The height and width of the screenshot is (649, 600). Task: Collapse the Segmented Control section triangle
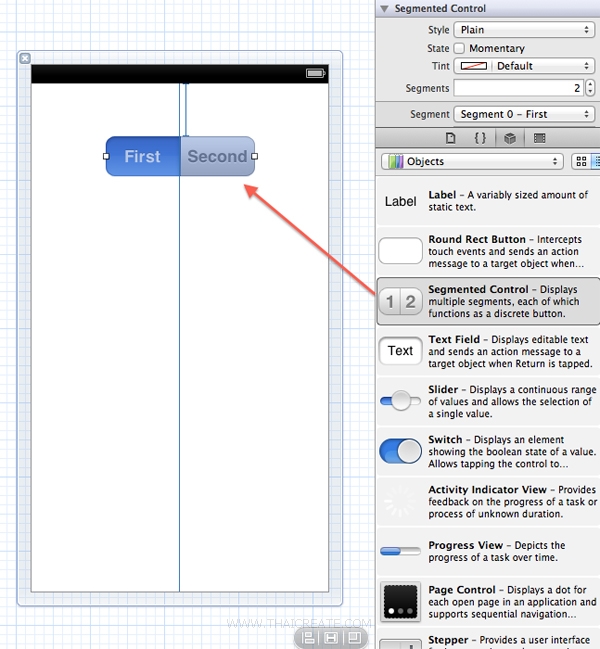tap(384, 9)
